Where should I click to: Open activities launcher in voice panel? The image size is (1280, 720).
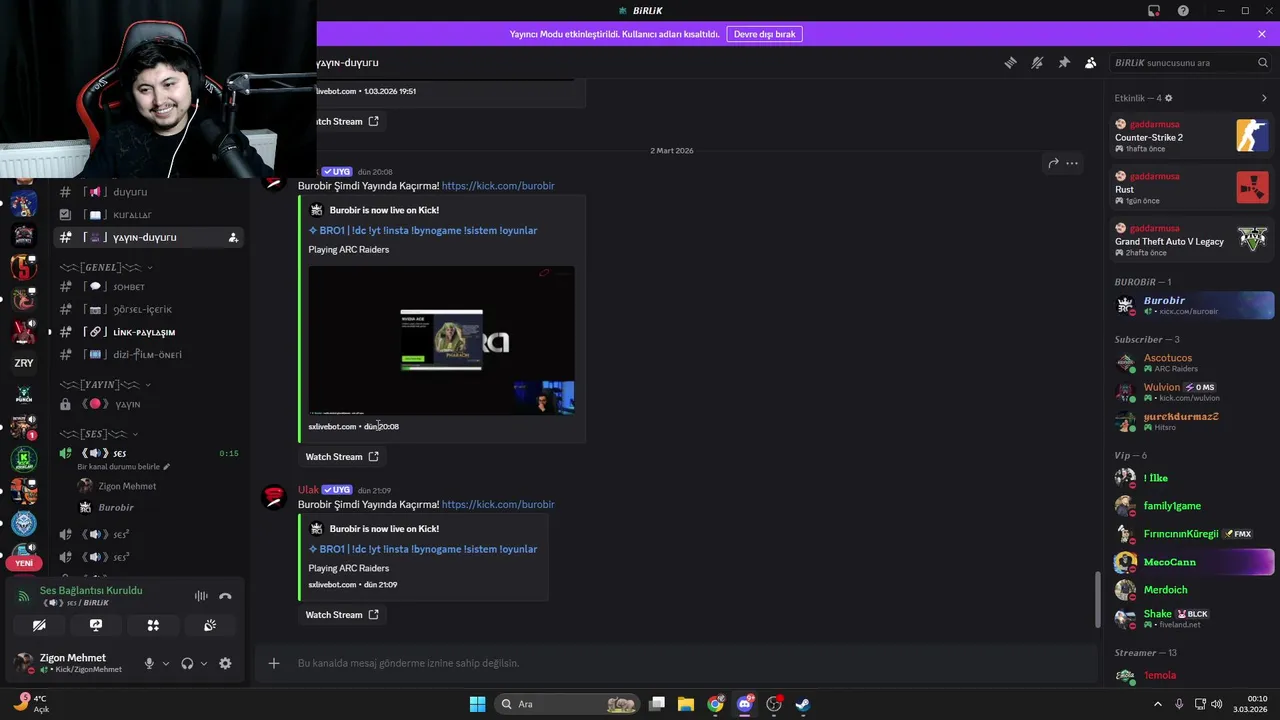[153, 625]
